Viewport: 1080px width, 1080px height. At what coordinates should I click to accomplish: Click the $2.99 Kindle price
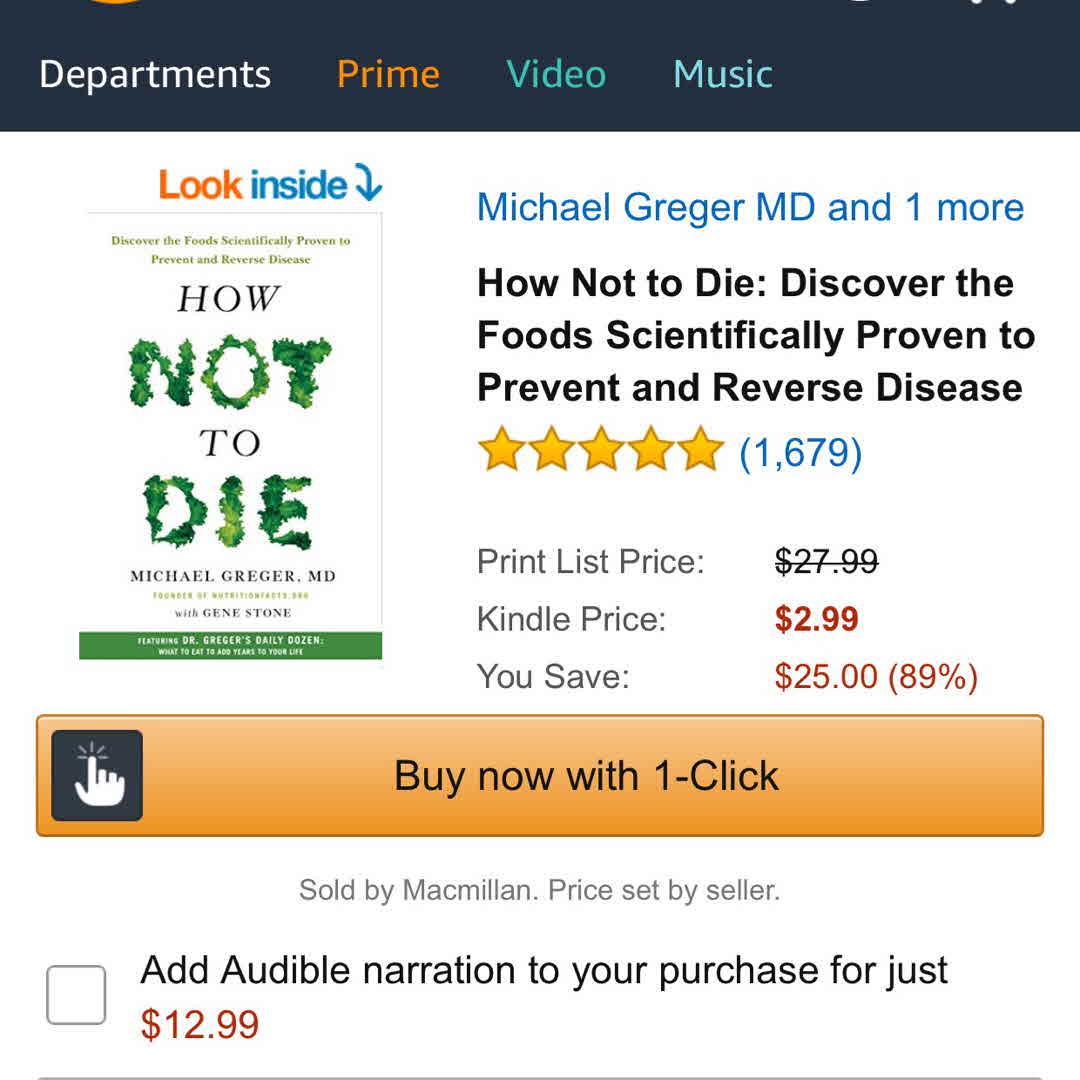(816, 619)
